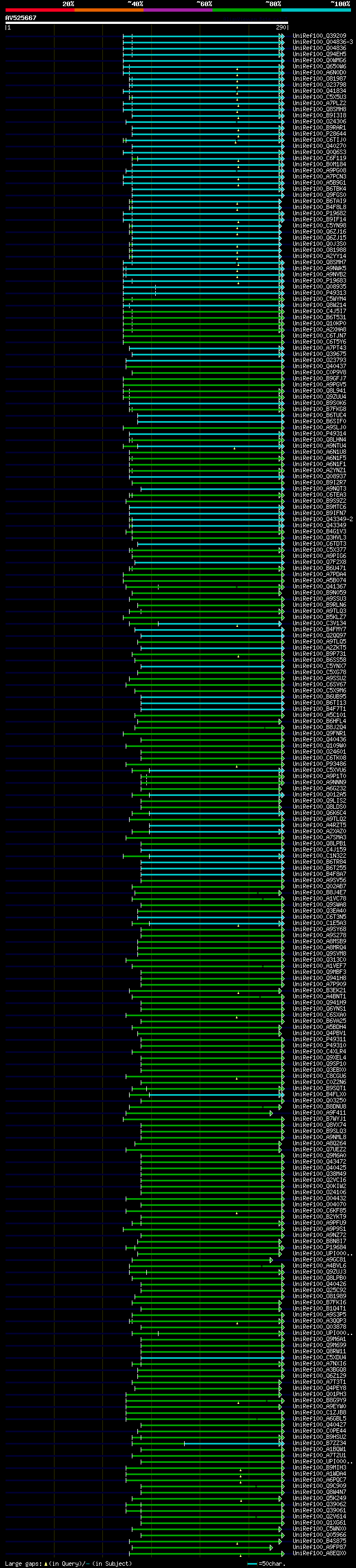Select the UniRef100_Q40436 label
Image resolution: width=356 pixels, height=1568 pixels.
319,740
